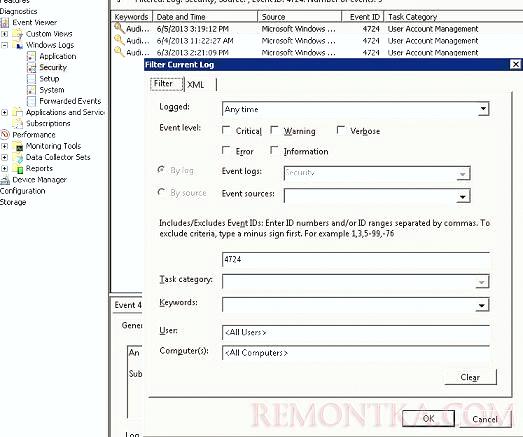This screenshot has height=437, width=523.
Task: Click audit key icon for 6/4/2013 event
Action: 119,40
